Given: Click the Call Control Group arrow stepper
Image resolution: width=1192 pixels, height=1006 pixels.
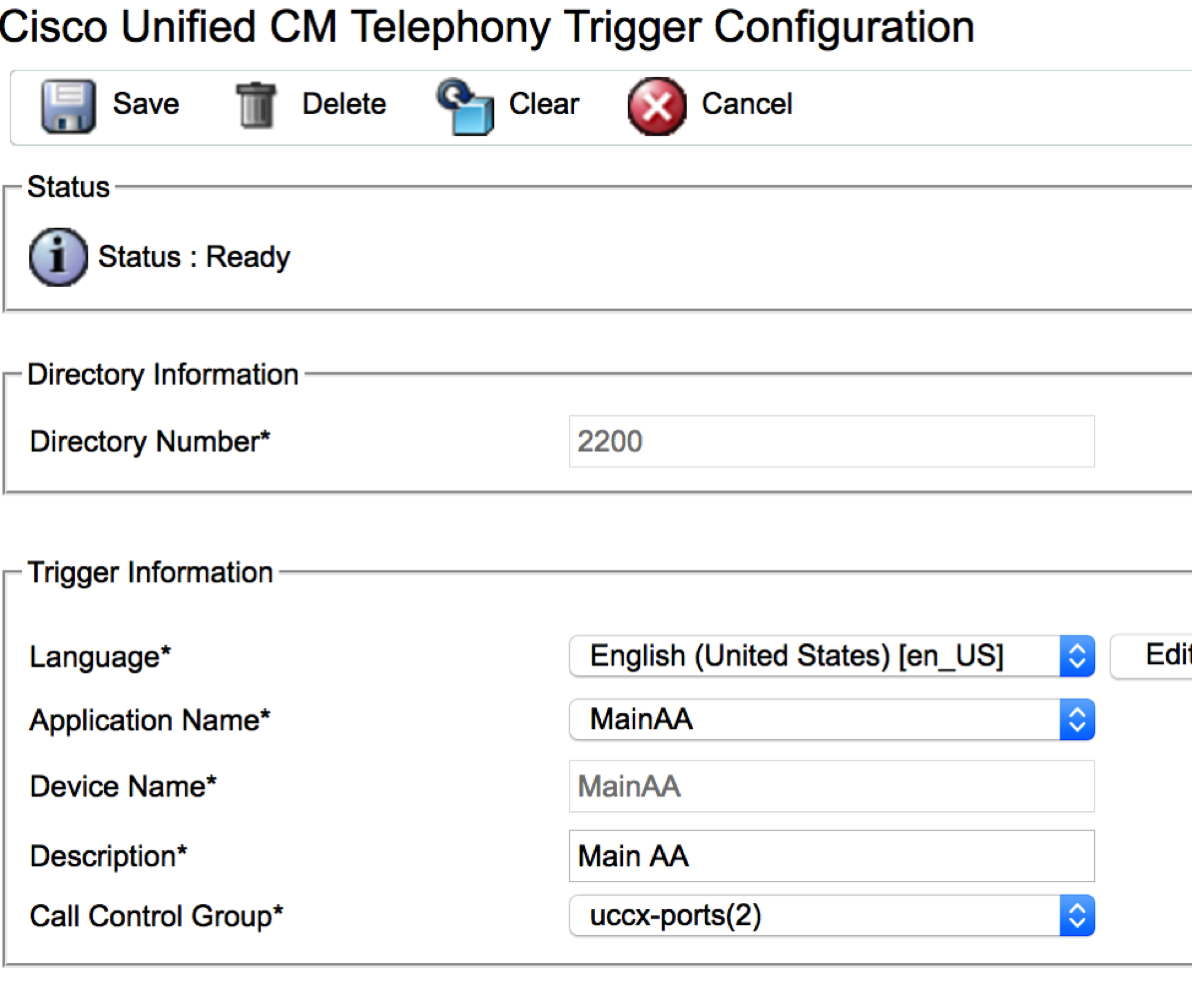Looking at the screenshot, I should [1077, 916].
